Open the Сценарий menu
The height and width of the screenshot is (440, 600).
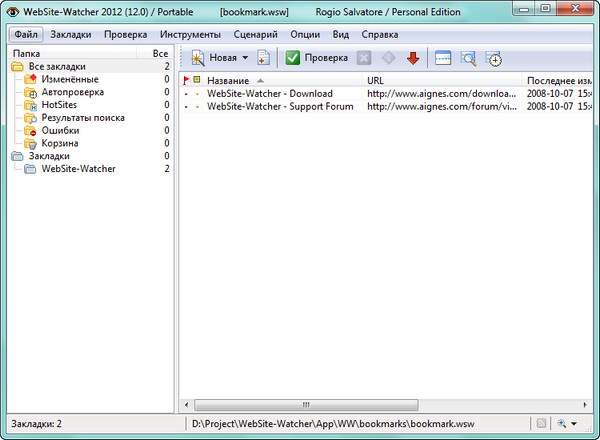tap(255, 34)
